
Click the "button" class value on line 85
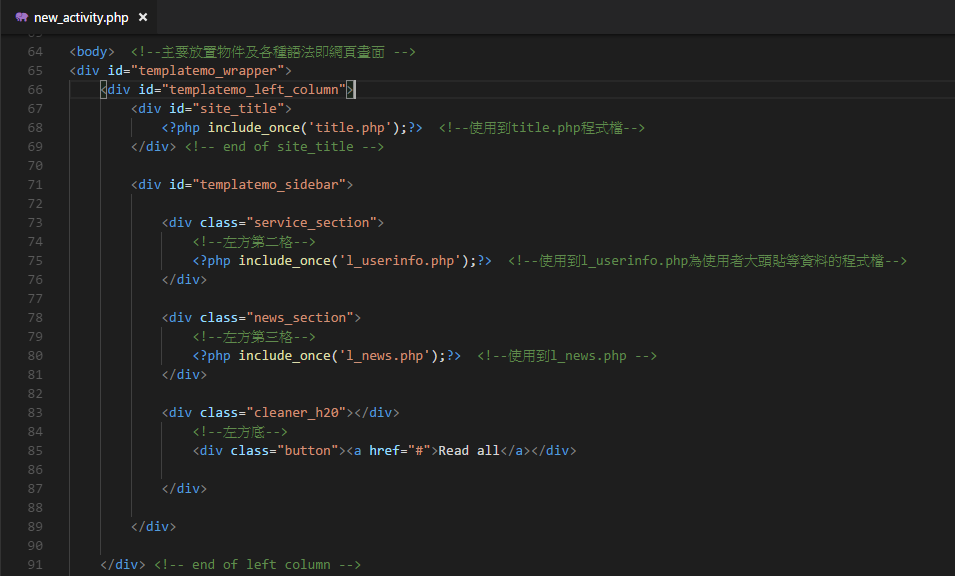308,451
